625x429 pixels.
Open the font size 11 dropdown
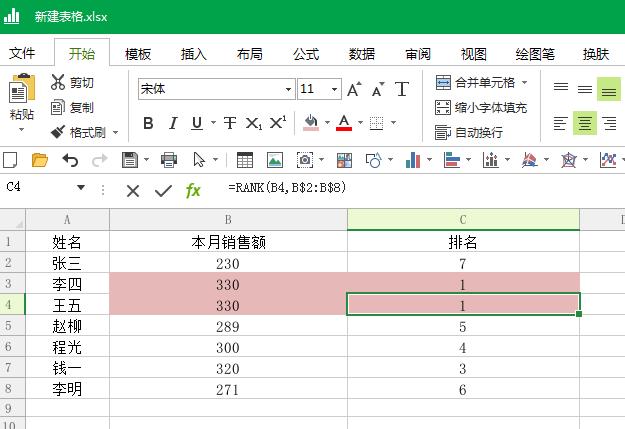coord(334,89)
